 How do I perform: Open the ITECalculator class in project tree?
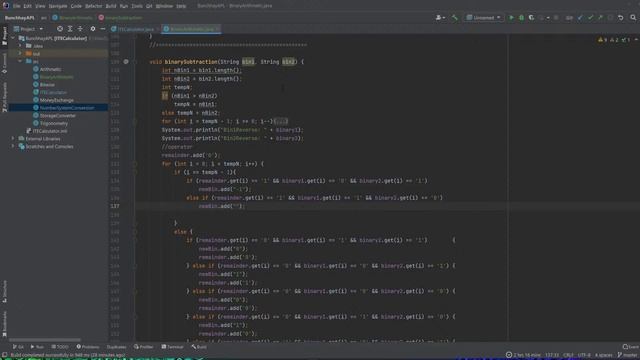coord(53,92)
